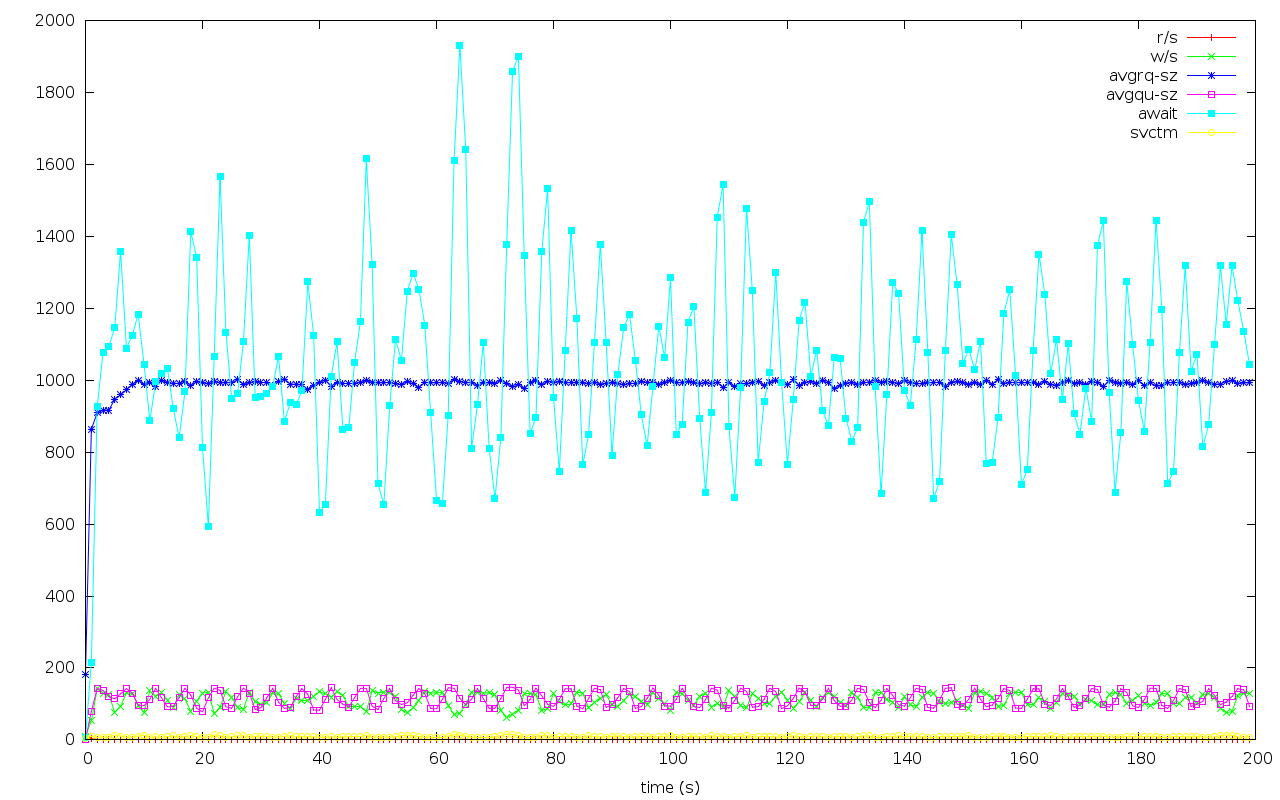Click the y-axis label 800
Image resolution: width=1280 pixels, height=800 pixels.
pos(59,452)
